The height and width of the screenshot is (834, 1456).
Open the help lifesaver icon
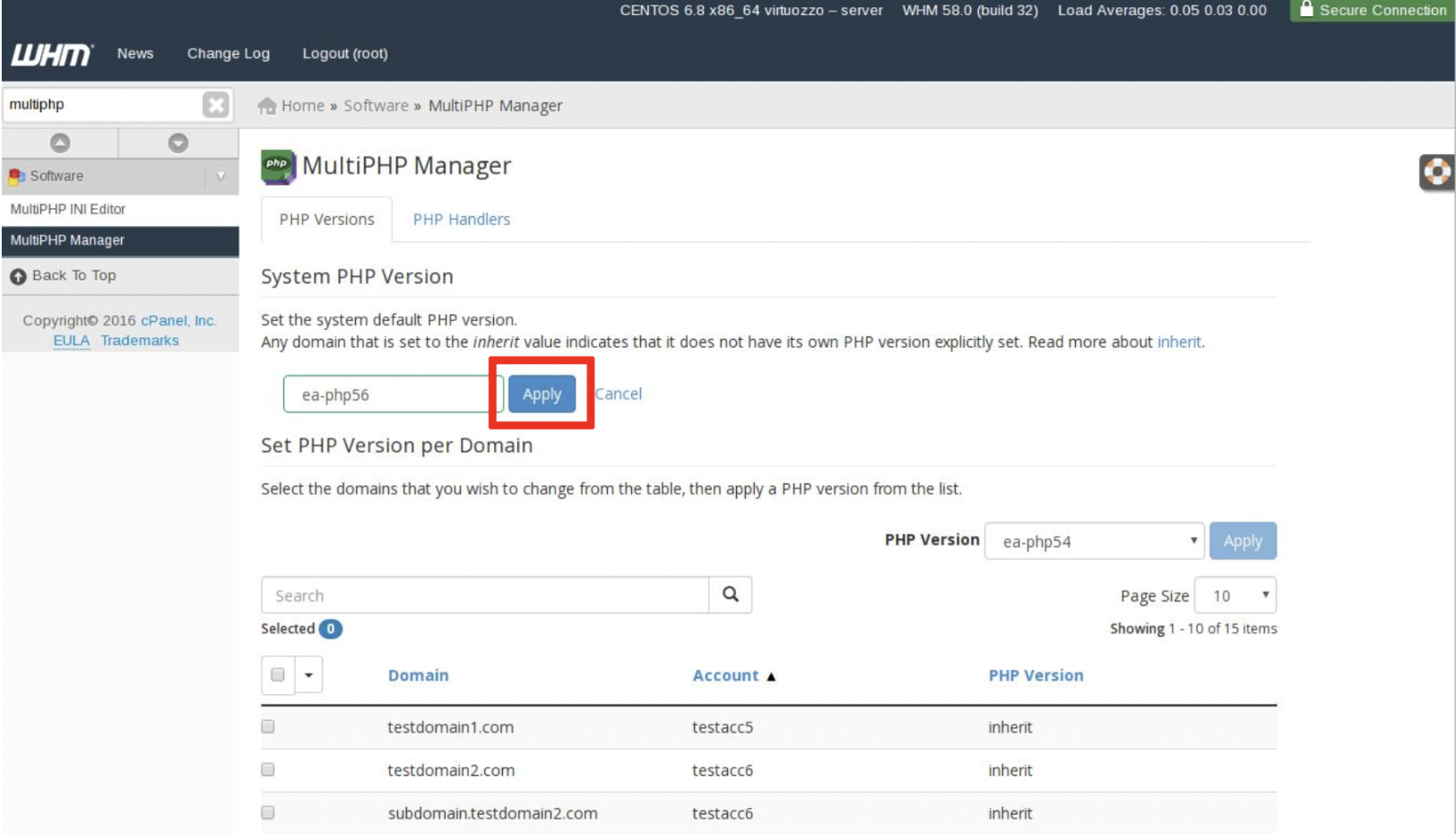pyautogui.click(x=1436, y=171)
